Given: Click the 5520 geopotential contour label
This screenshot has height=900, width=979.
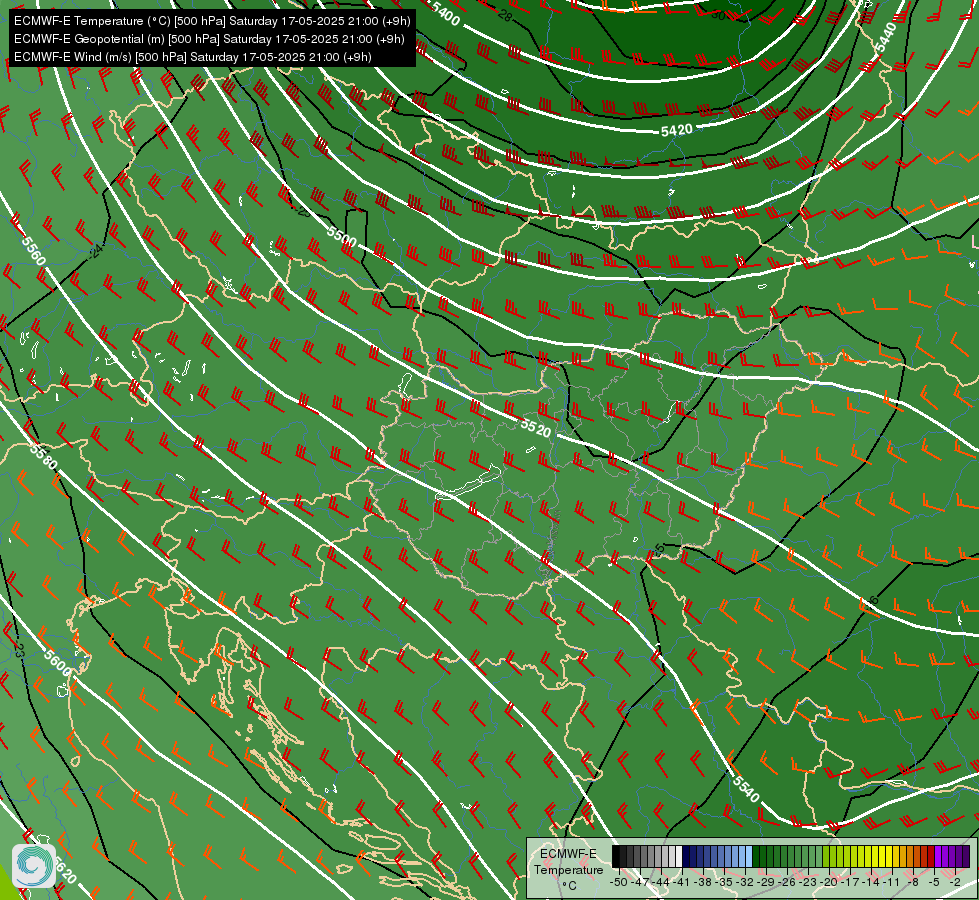Looking at the screenshot, I should click(536, 428).
